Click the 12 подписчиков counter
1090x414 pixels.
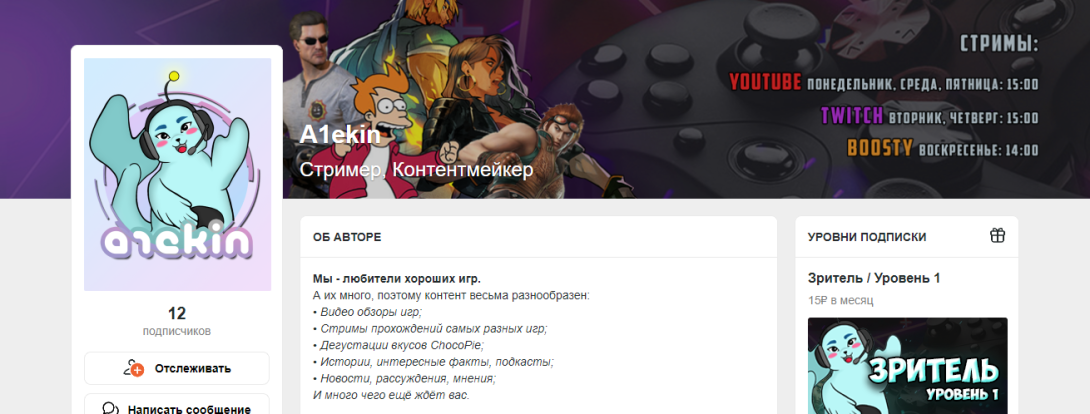coord(177,321)
